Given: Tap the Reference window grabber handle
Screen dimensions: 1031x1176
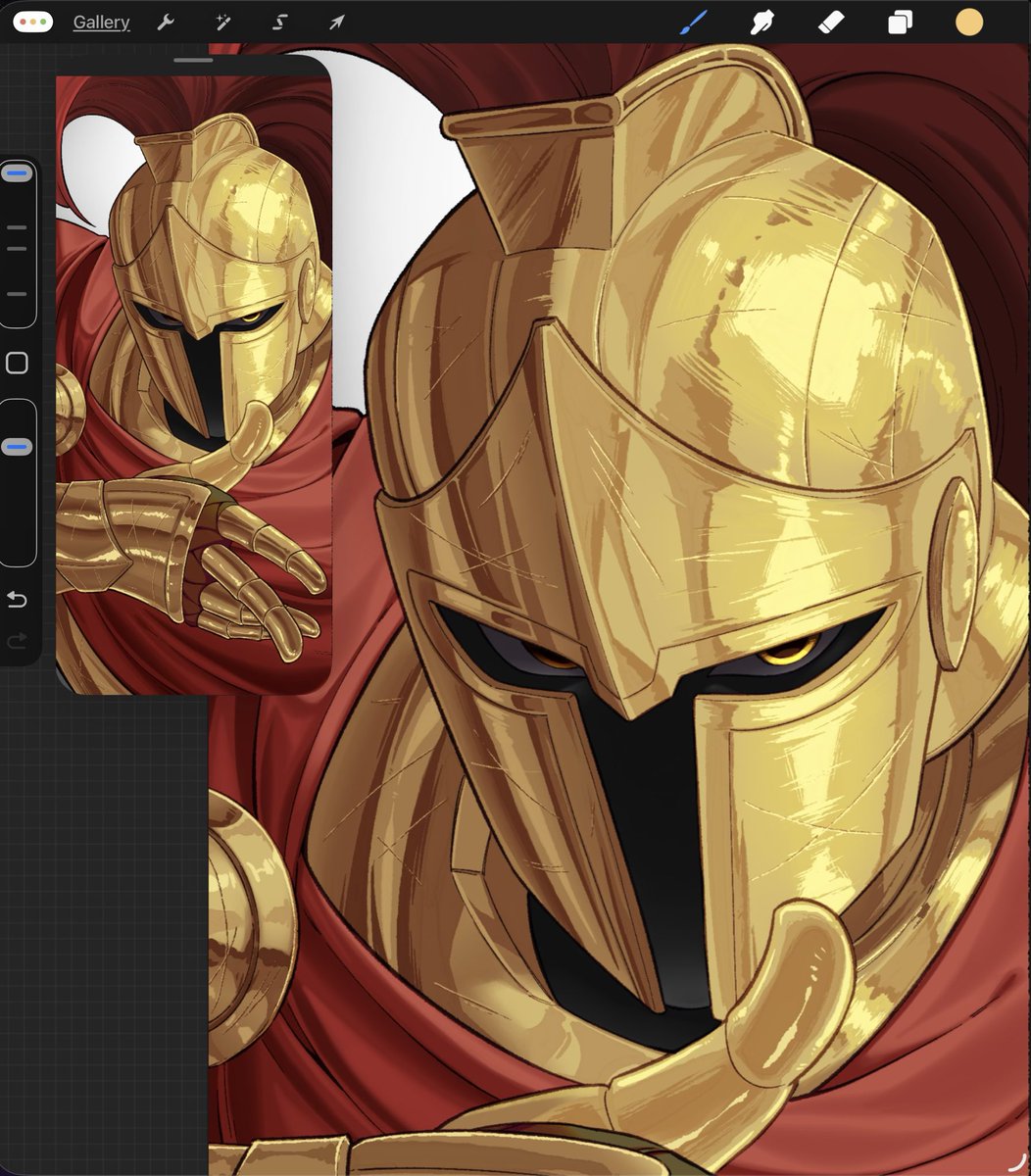Looking at the screenshot, I should click(x=193, y=61).
